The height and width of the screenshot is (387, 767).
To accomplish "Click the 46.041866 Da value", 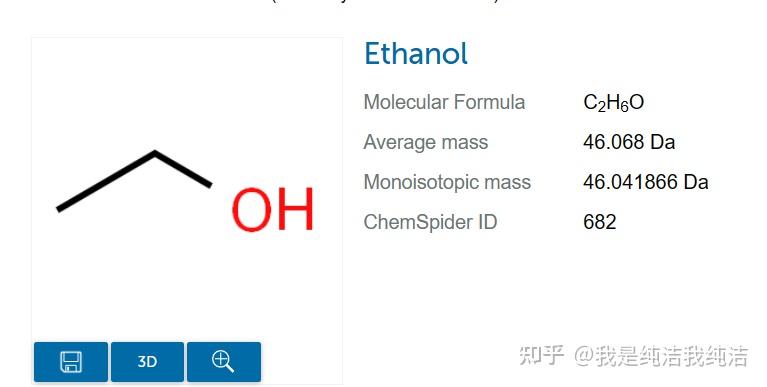I will pos(646,182).
